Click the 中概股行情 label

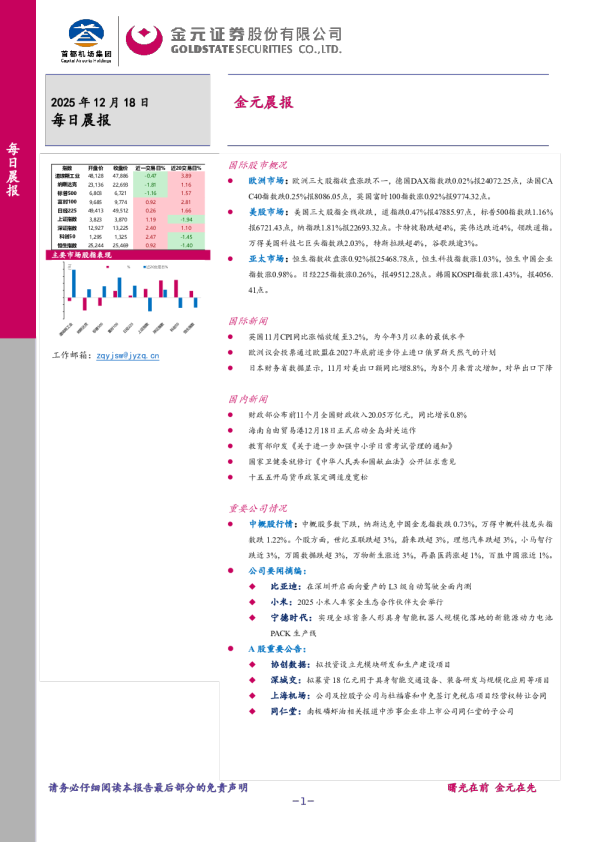[271, 524]
